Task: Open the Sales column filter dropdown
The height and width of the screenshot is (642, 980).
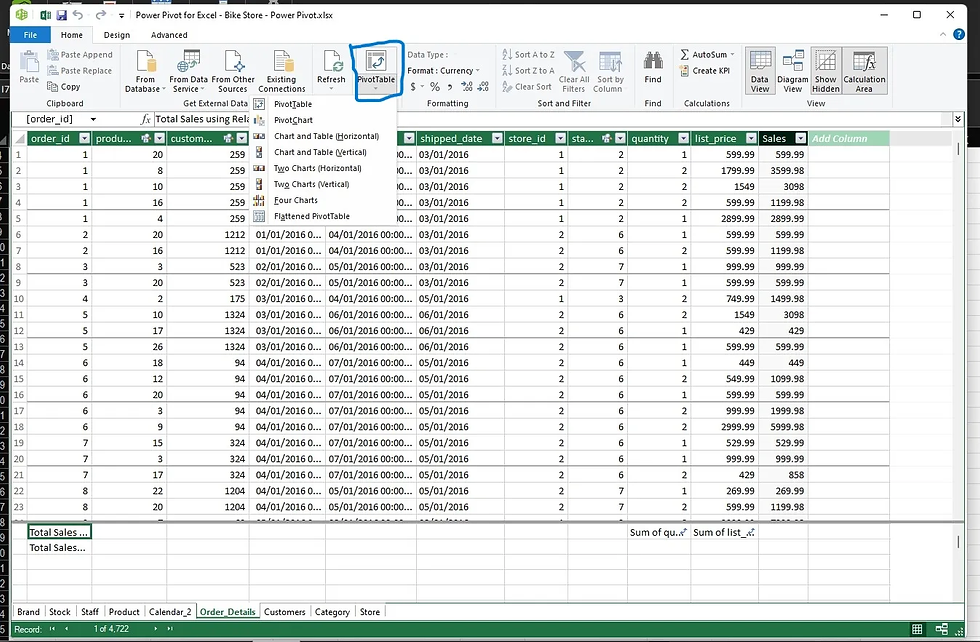Action: point(800,138)
